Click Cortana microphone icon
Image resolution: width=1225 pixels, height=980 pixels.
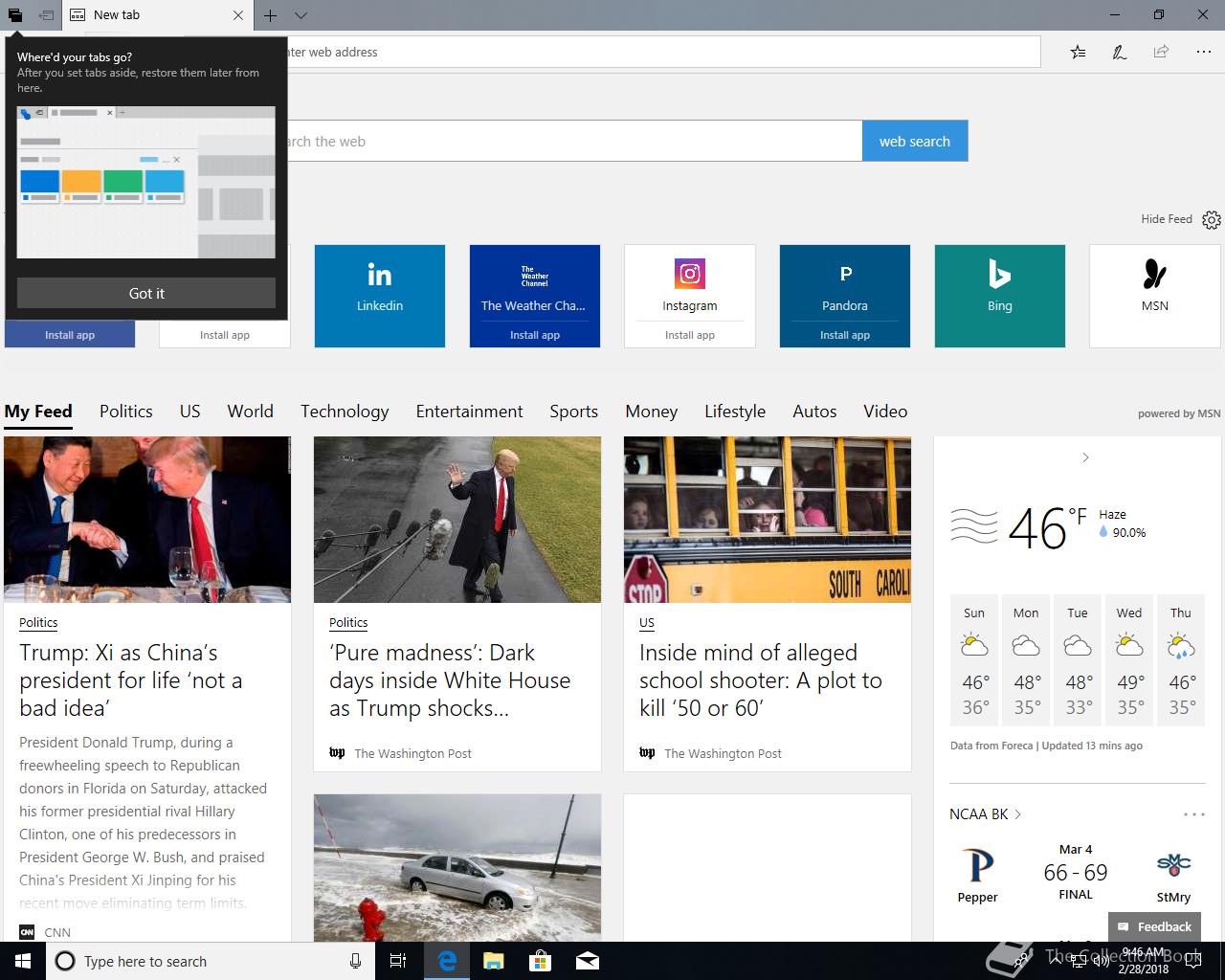[355, 961]
